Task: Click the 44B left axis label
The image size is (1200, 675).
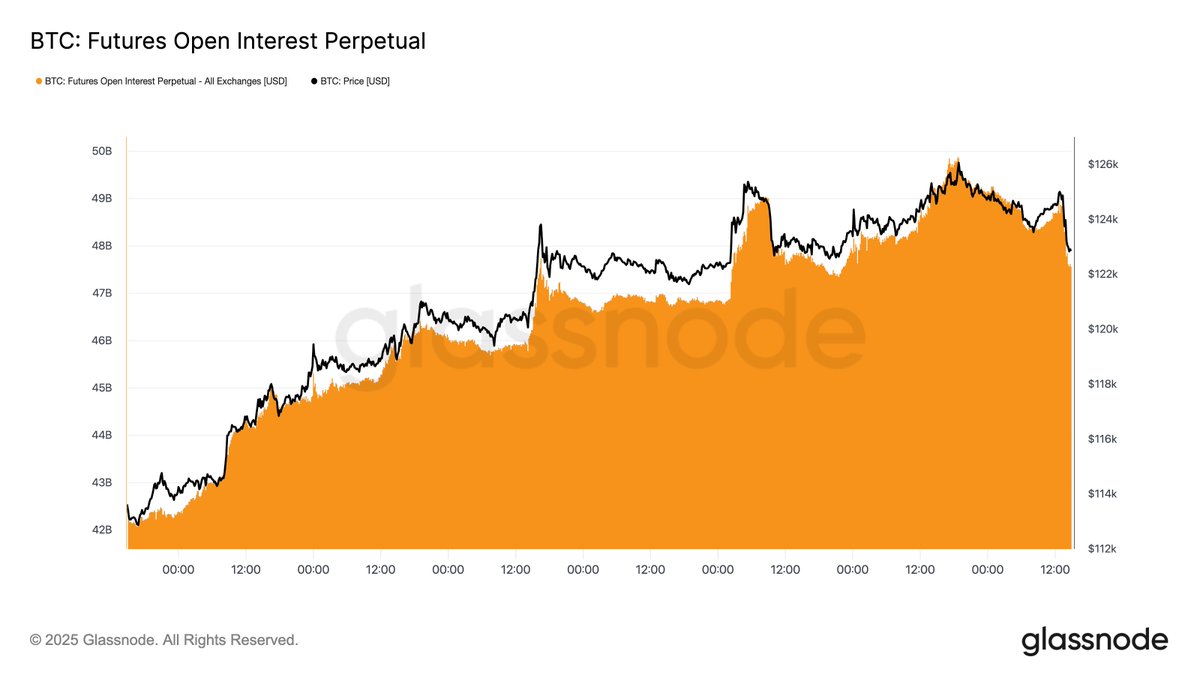Action: (102, 435)
